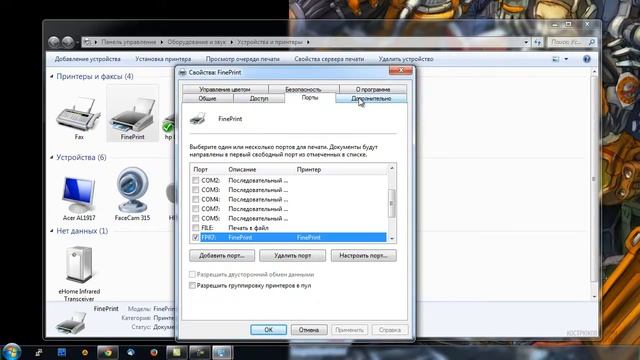Check the COM3: port checkbox
Viewport: 640px width, 360px height.
pyautogui.click(x=196, y=190)
